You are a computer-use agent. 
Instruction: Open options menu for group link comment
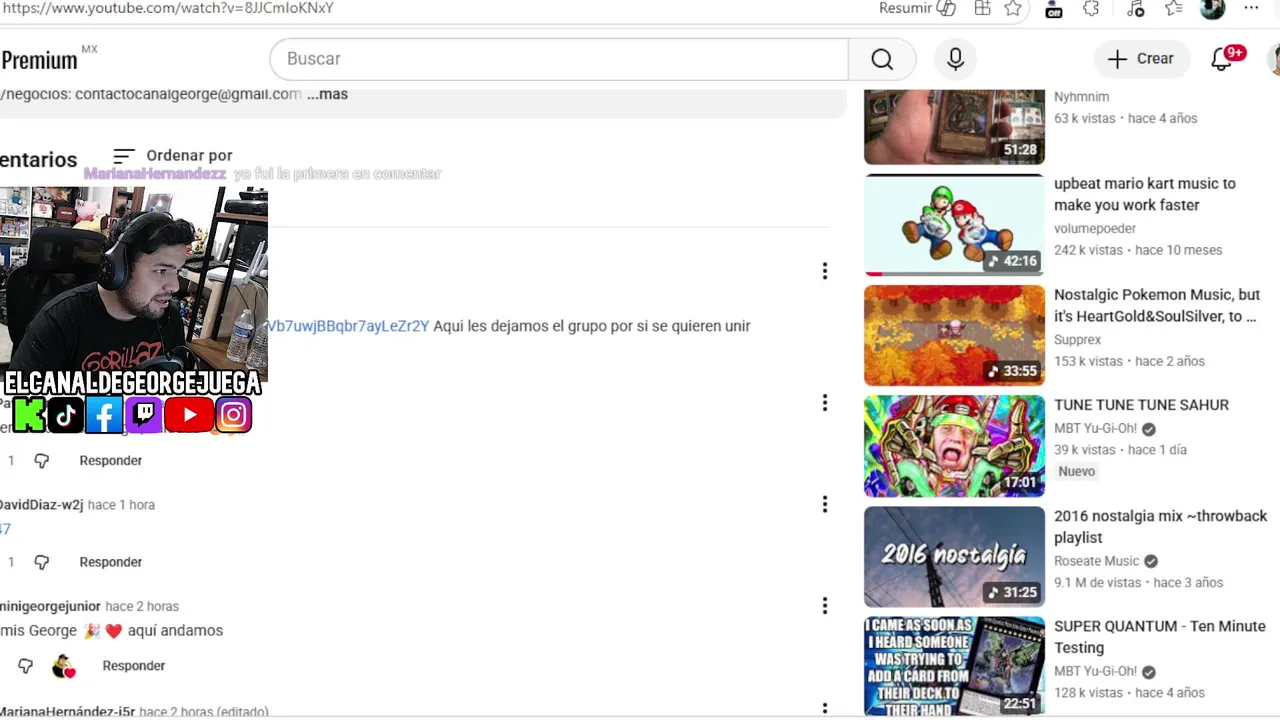click(x=824, y=271)
